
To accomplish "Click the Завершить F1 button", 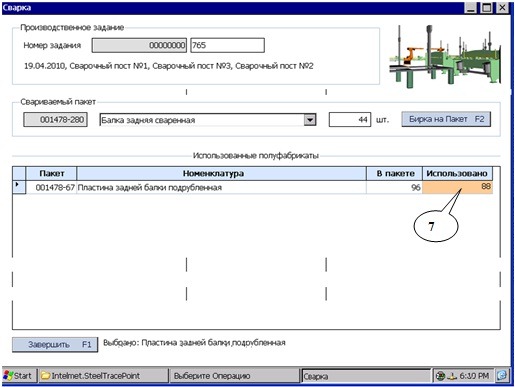I will [55, 344].
